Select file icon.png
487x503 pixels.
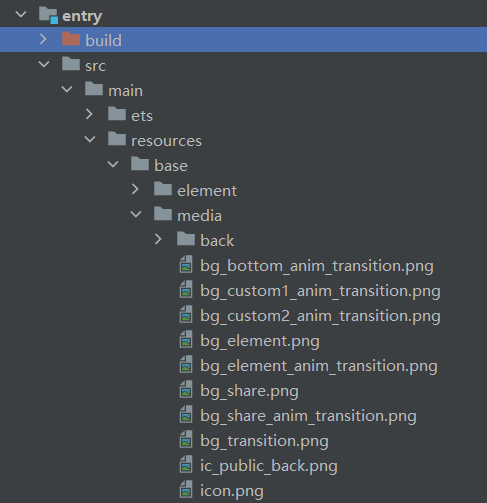232,491
